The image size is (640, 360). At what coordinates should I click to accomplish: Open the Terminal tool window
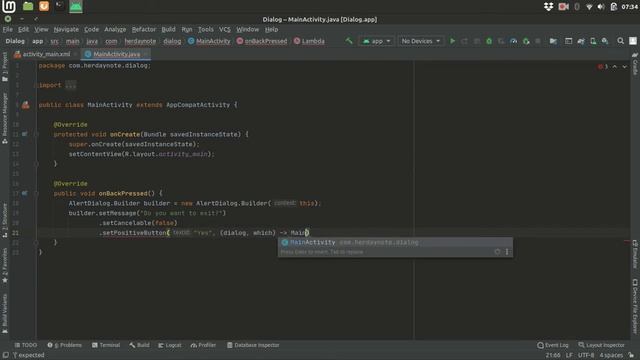pyautogui.click(x=106, y=345)
